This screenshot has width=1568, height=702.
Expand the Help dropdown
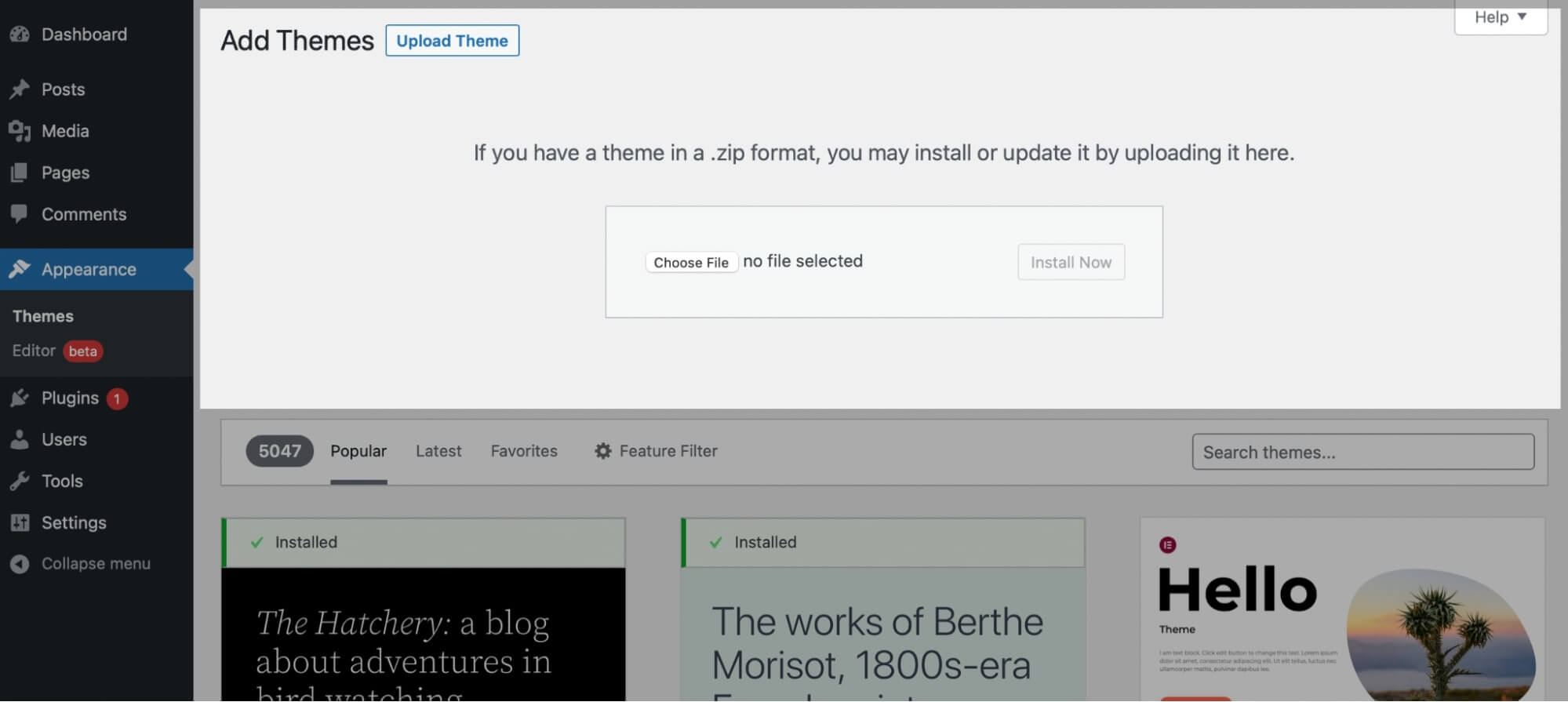click(x=1501, y=17)
